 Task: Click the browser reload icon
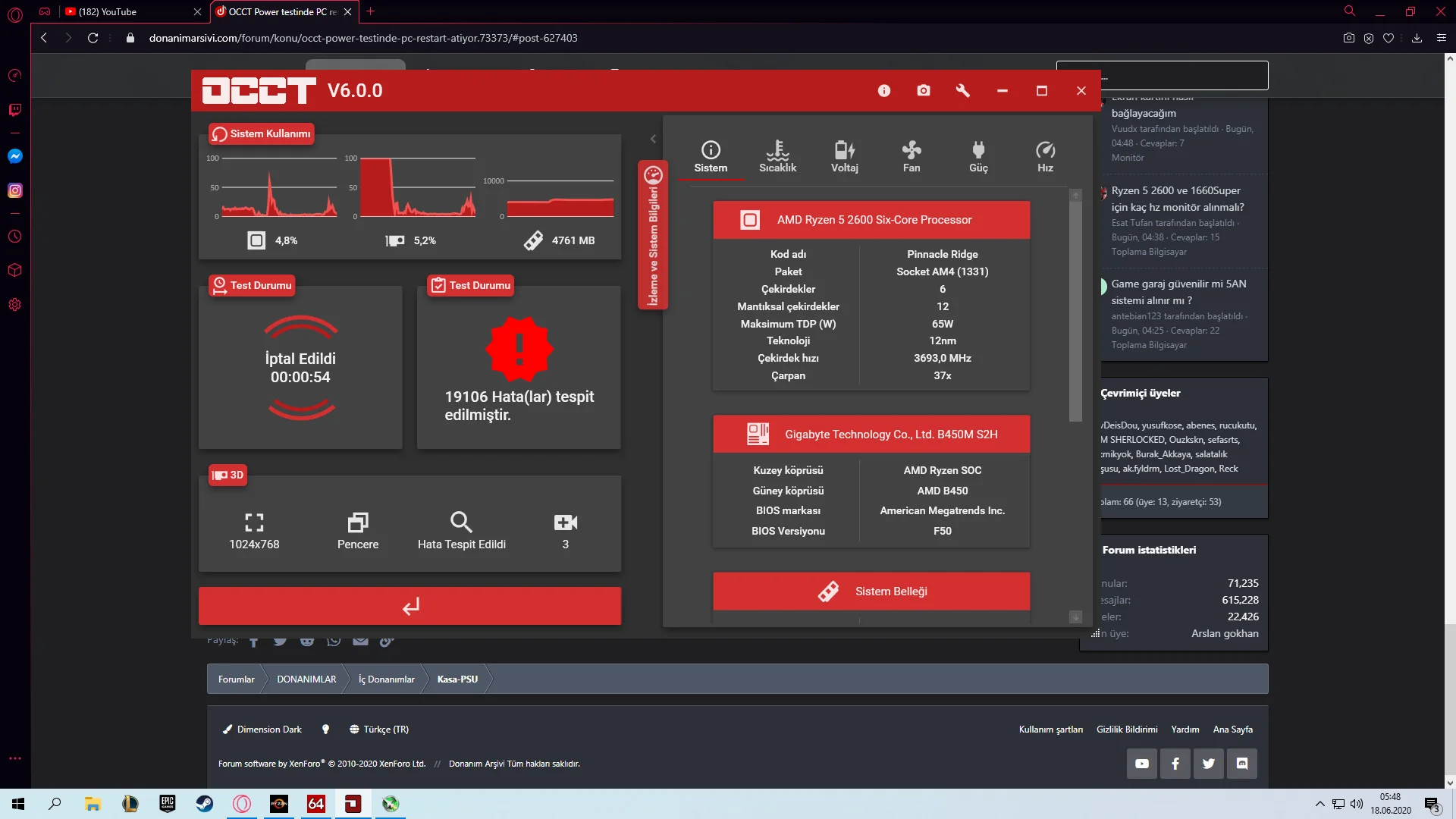coord(93,38)
